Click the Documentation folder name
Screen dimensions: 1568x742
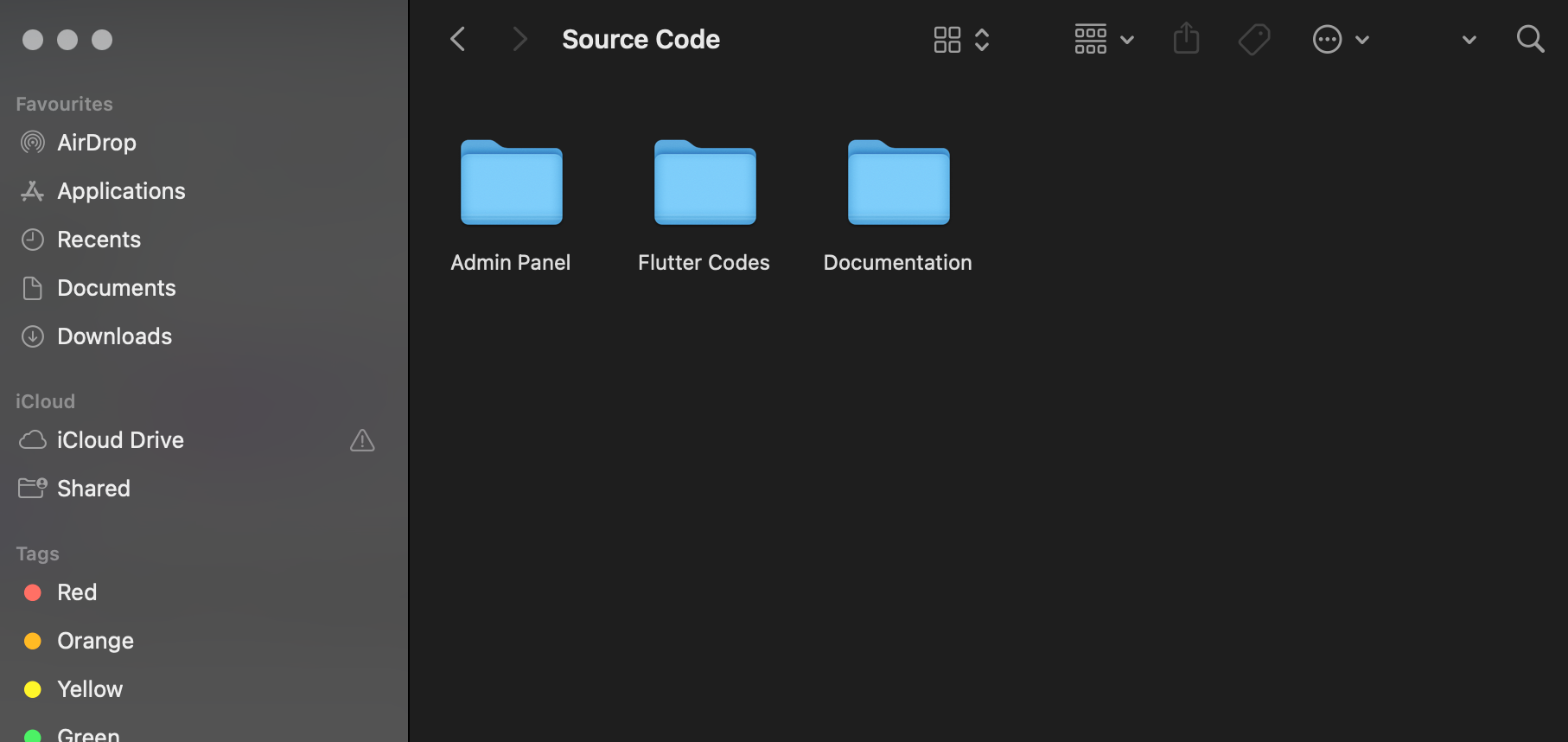tap(898, 262)
